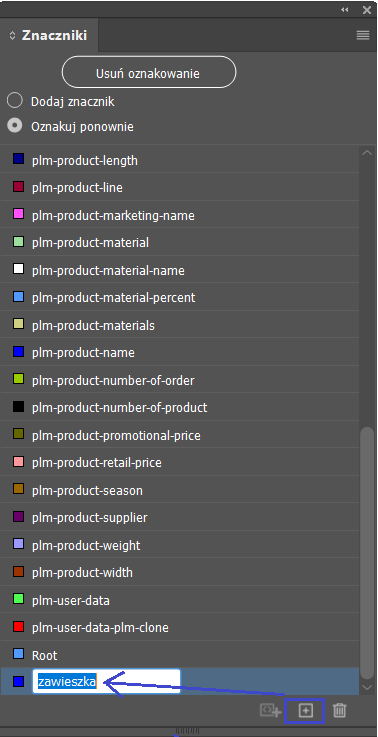The width and height of the screenshot is (378, 737).
Task: Click the scrollbar up arrow
Action: 367,153
